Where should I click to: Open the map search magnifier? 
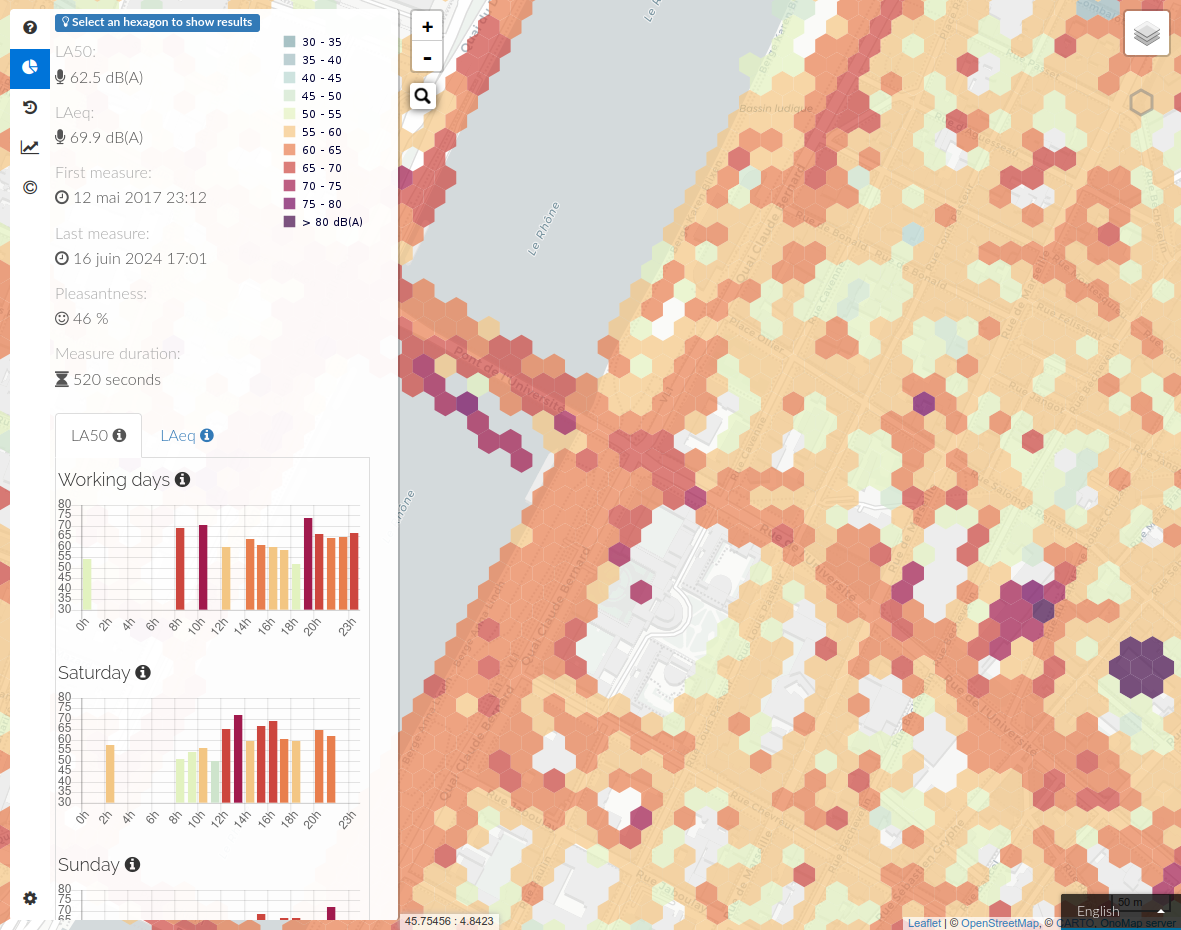423,96
